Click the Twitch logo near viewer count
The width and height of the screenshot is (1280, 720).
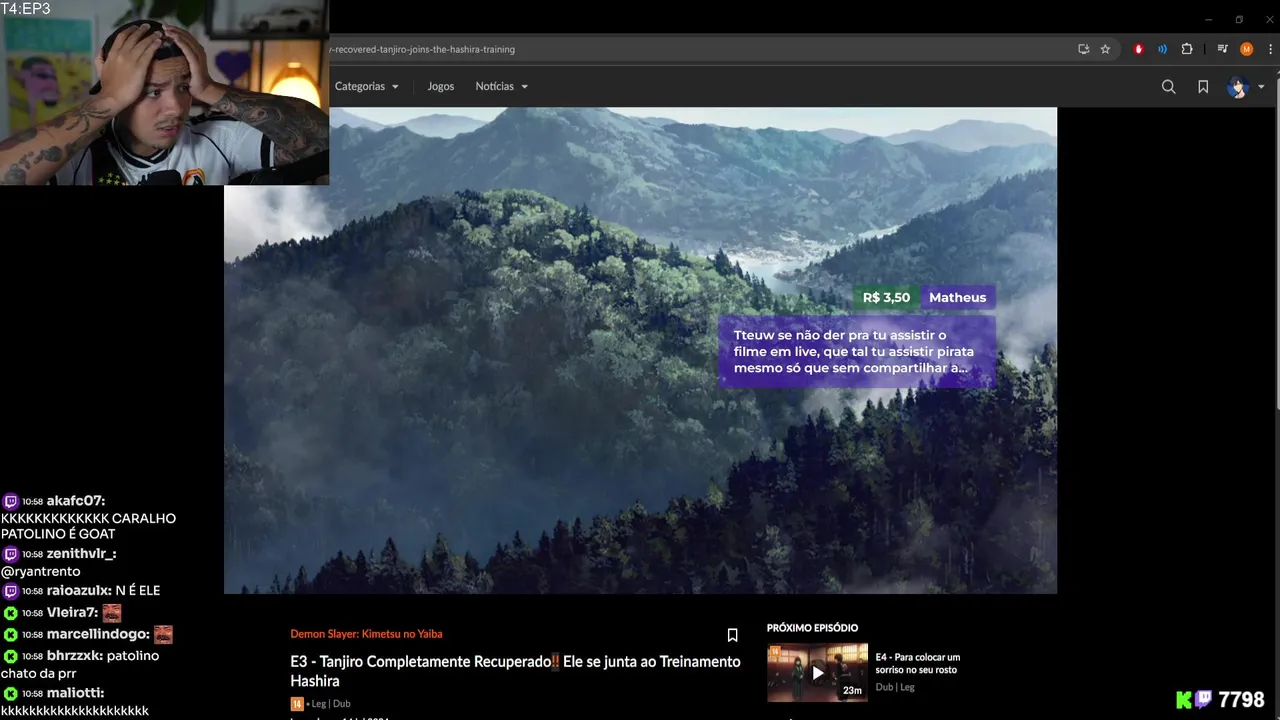[1203, 700]
